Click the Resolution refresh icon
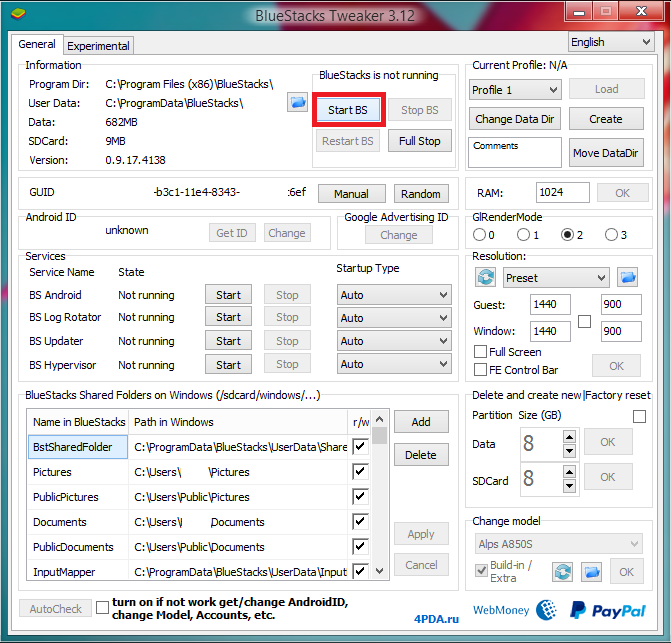Viewport: 671px width, 643px height. [485, 278]
